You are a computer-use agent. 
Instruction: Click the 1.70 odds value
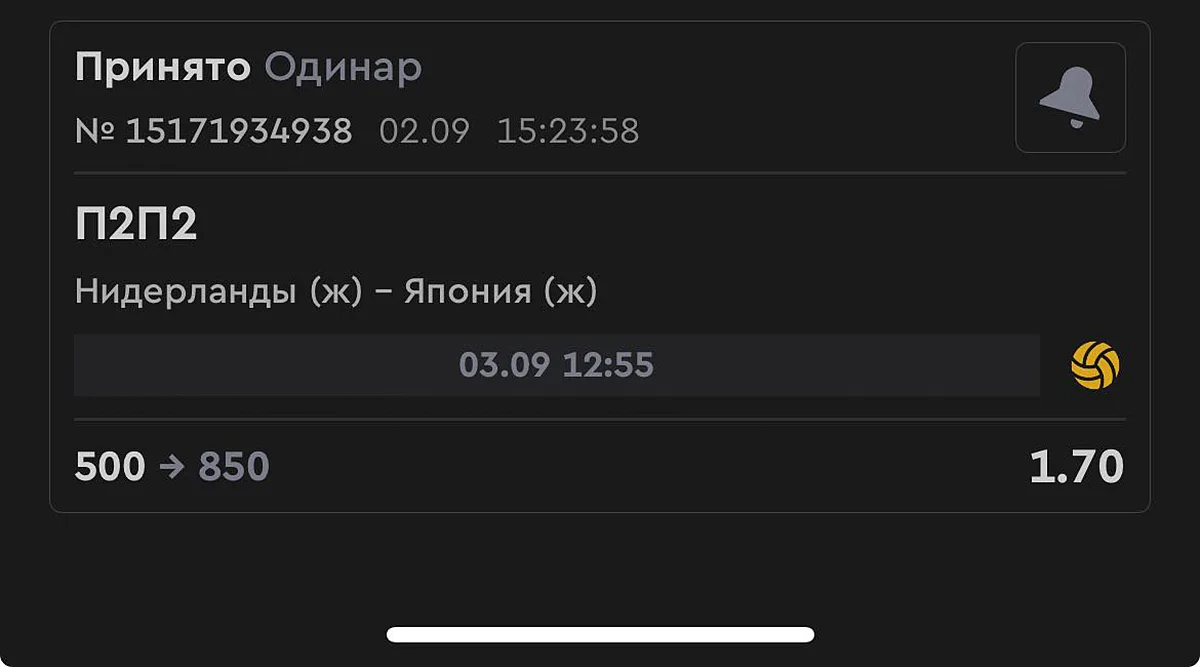(x=1076, y=467)
